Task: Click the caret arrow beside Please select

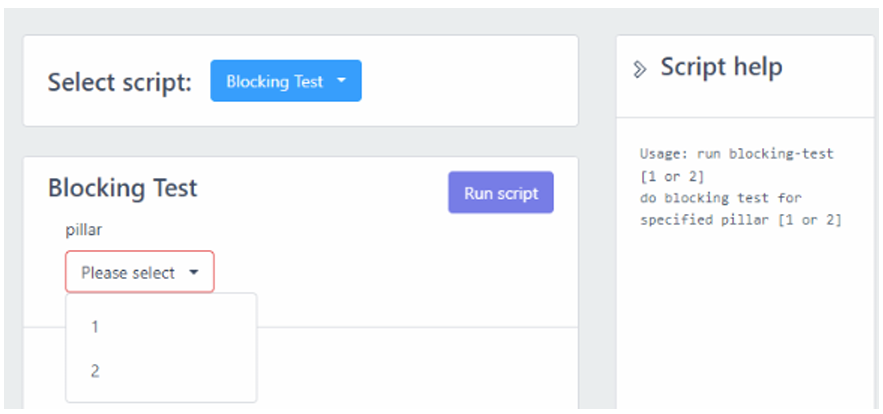Action: click(193, 272)
